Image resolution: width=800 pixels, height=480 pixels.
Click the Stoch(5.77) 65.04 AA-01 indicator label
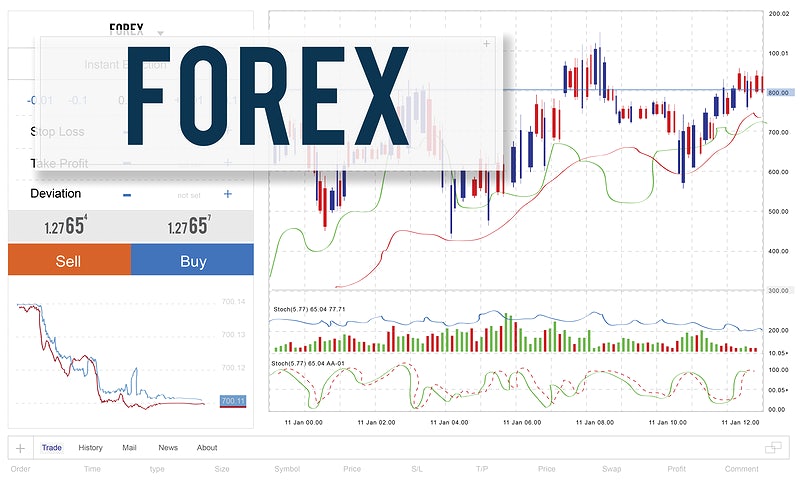pos(308,363)
